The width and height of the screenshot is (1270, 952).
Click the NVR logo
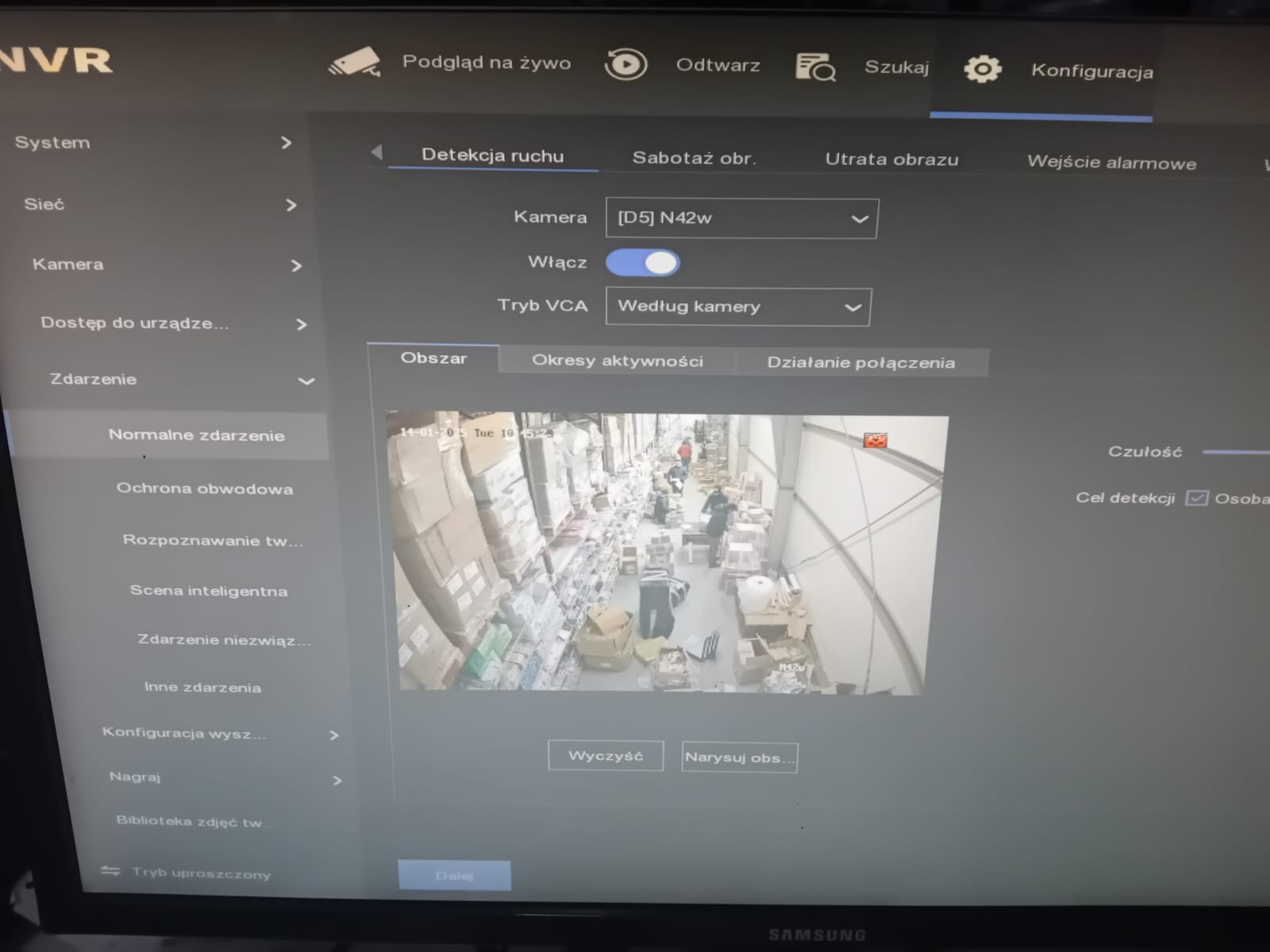56,59
